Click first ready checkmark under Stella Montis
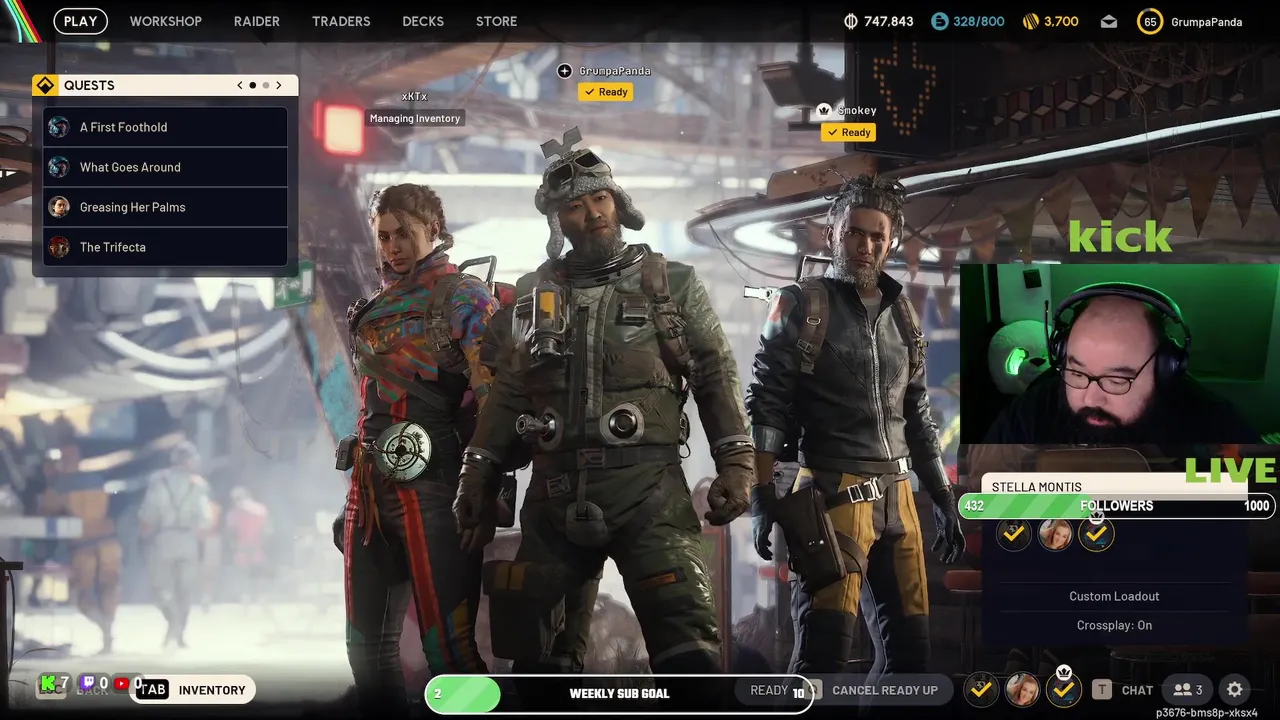The image size is (1280, 720). (1014, 534)
